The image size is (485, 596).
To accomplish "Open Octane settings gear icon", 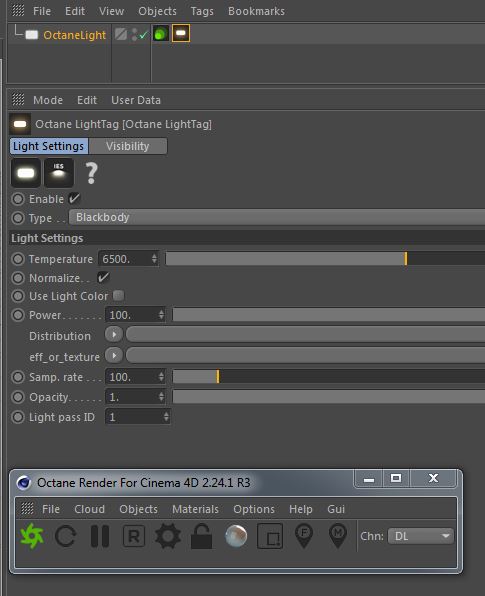I will tap(168, 536).
